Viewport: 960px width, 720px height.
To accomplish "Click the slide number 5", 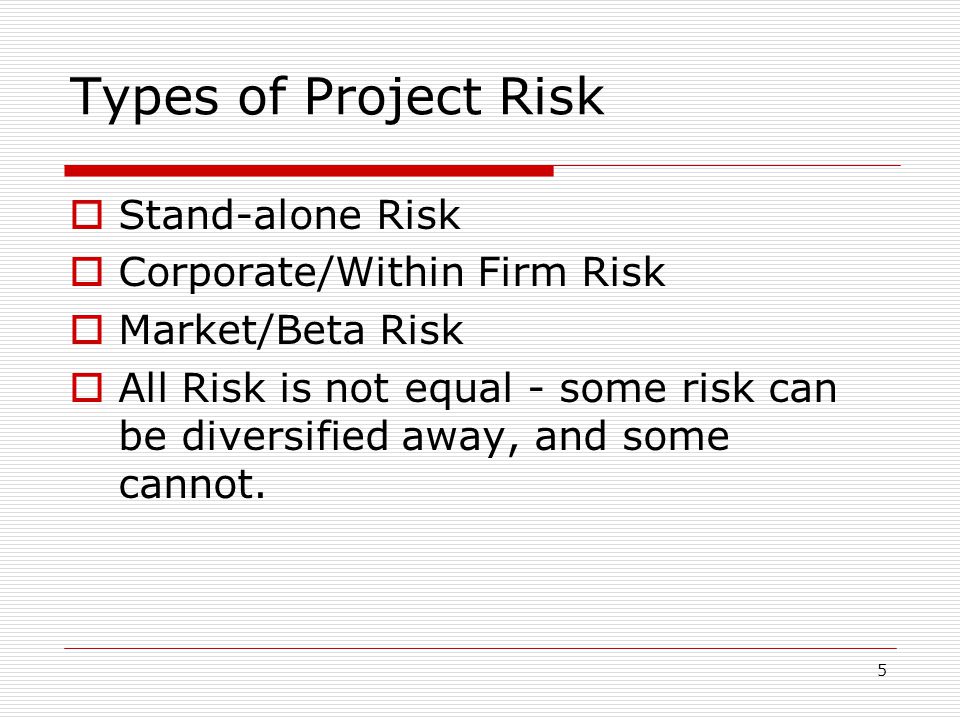I will click(x=882, y=670).
